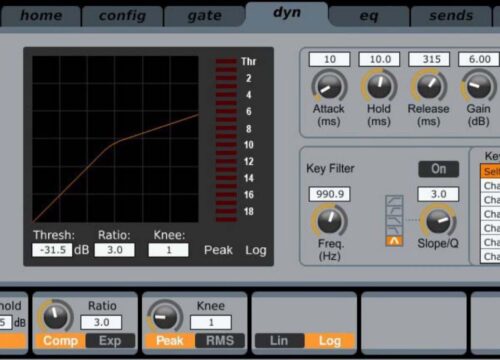Click the Log label in the graph panel
This screenshot has height=360, width=500.
click(256, 250)
